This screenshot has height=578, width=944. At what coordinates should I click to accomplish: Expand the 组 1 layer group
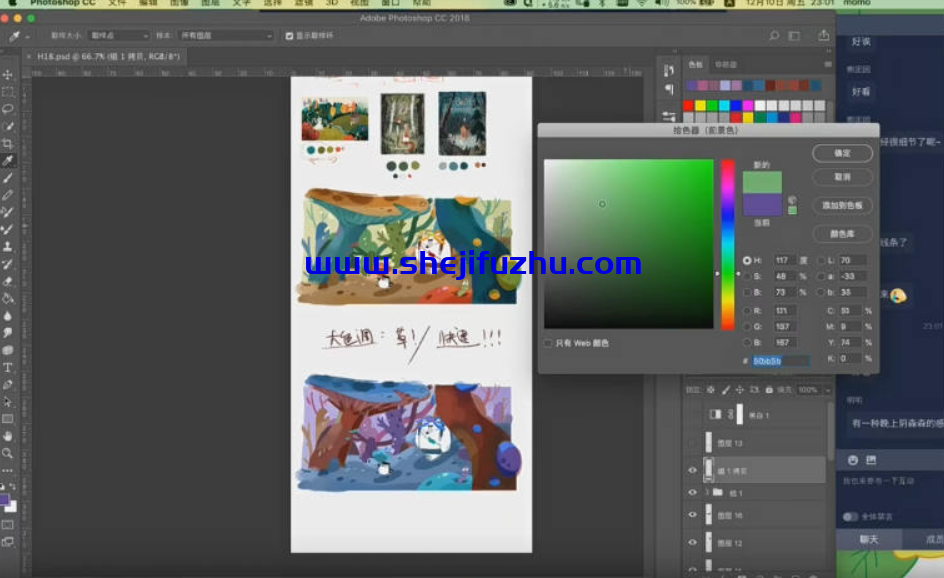point(707,493)
